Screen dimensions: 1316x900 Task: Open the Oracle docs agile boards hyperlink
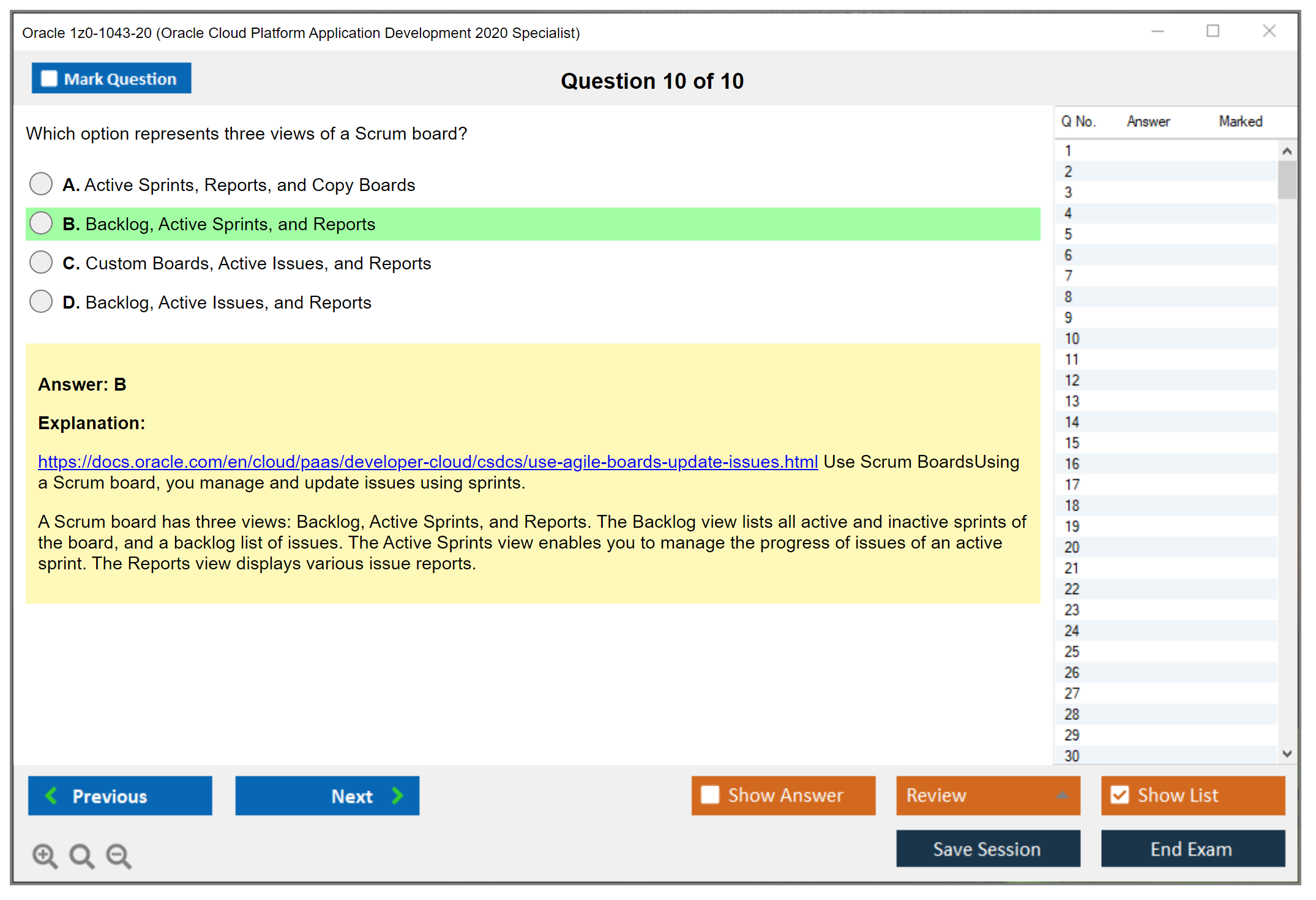(427, 462)
